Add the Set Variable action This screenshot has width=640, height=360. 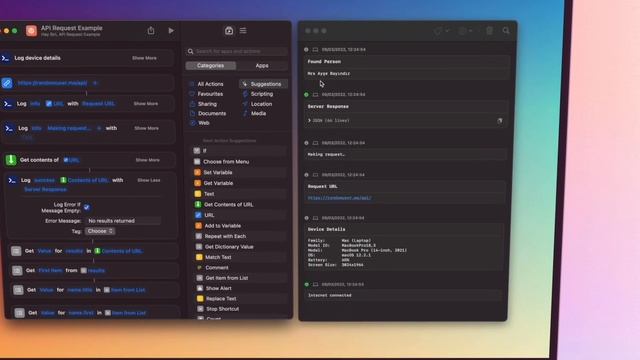click(x=240, y=172)
